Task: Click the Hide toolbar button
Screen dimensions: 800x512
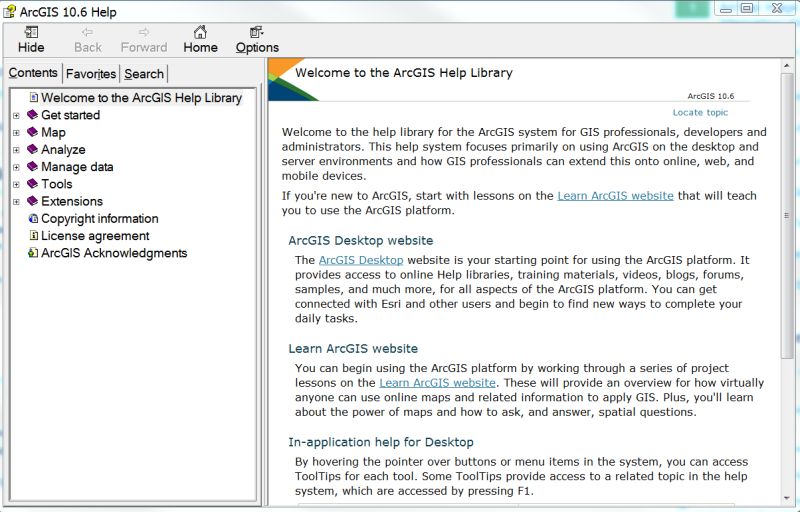Action: click(x=31, y=40)
